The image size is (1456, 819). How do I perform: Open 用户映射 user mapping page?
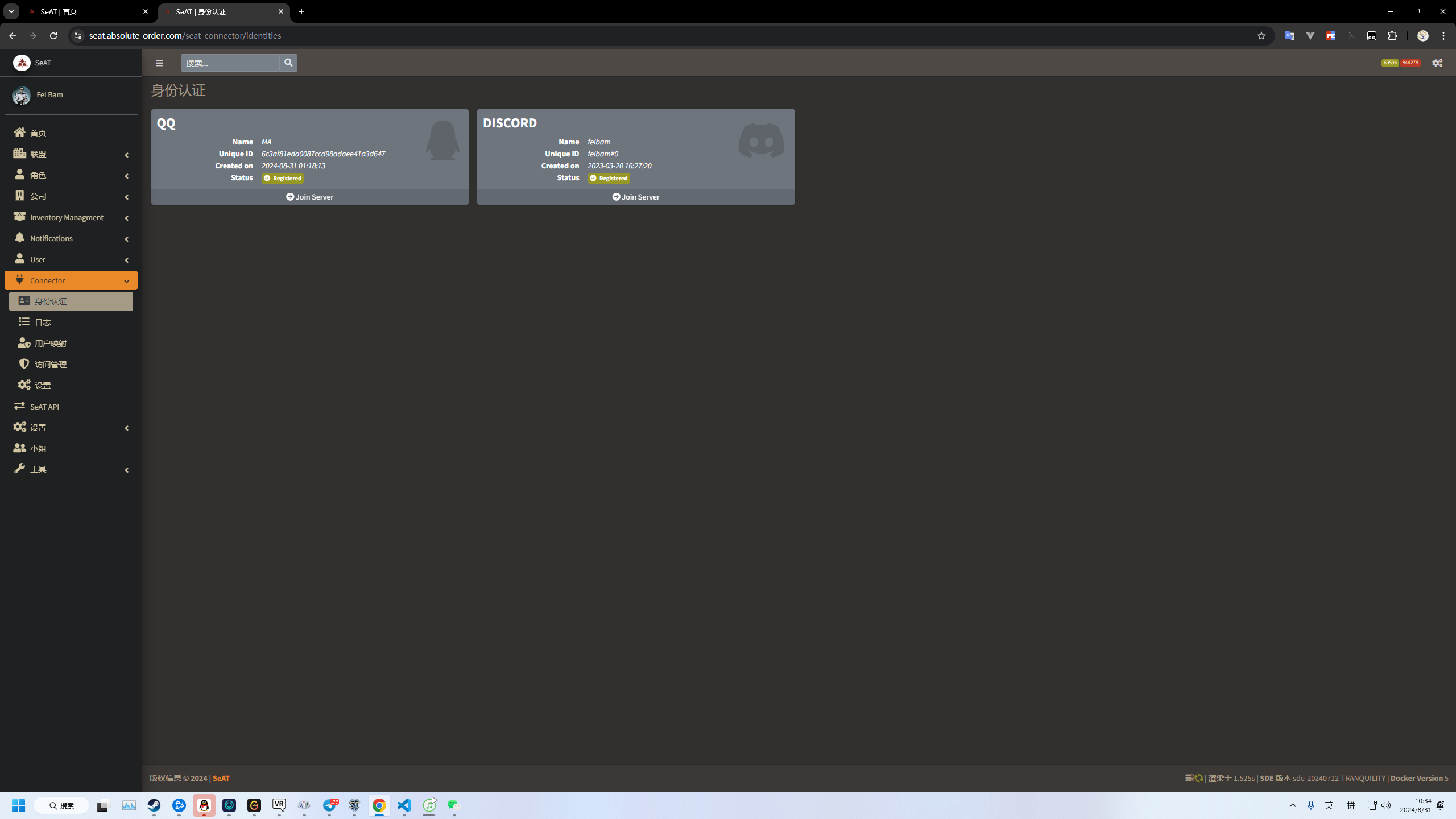click(x=51, y=344)
